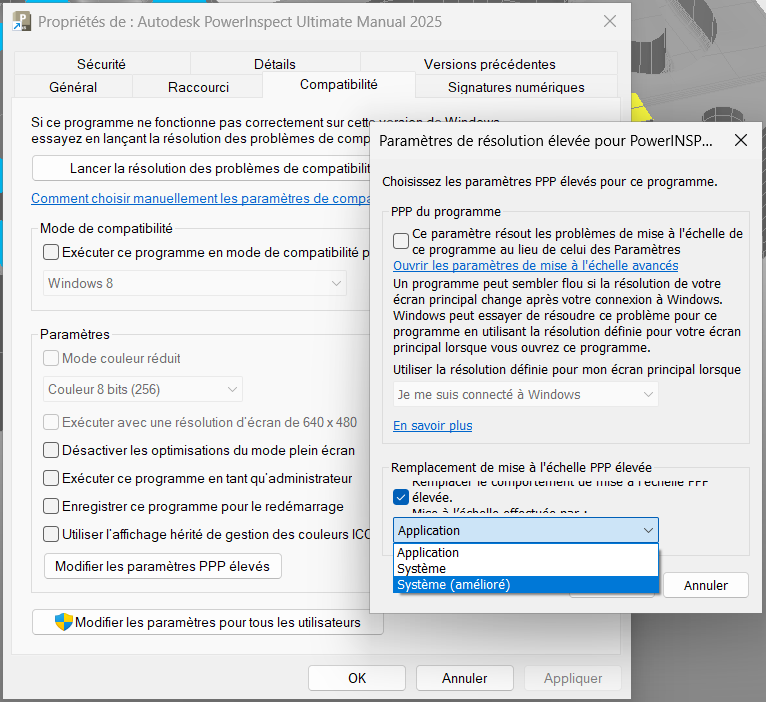Open the Détails tab

275,64
